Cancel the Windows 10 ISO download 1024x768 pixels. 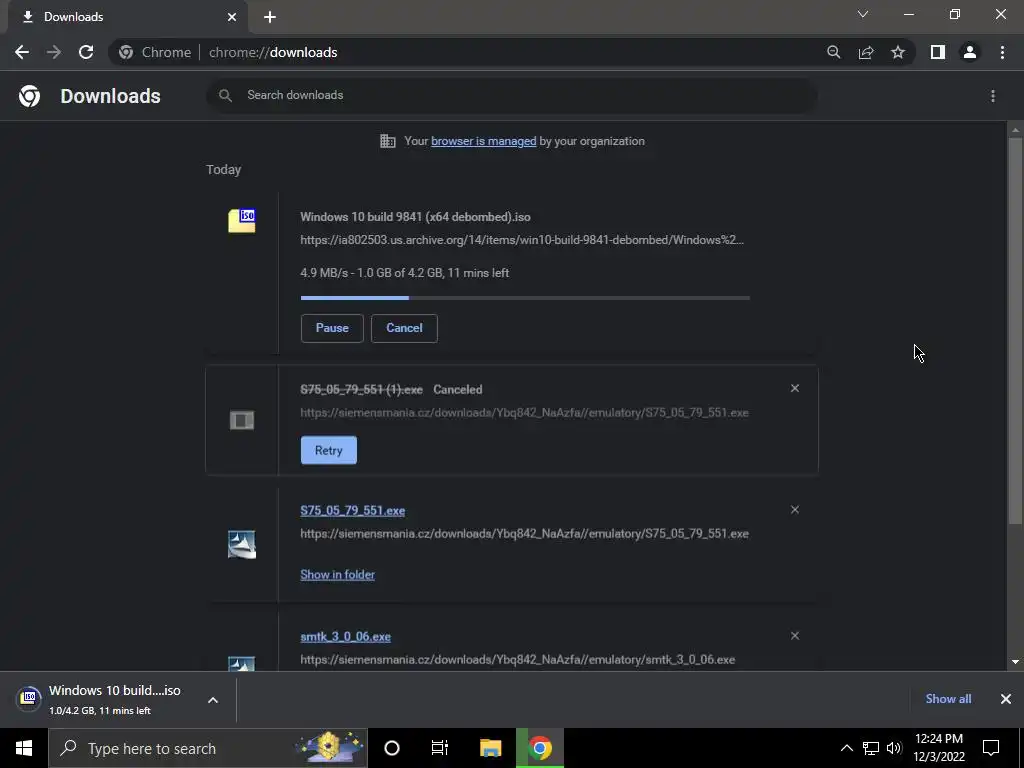point(404,328)
